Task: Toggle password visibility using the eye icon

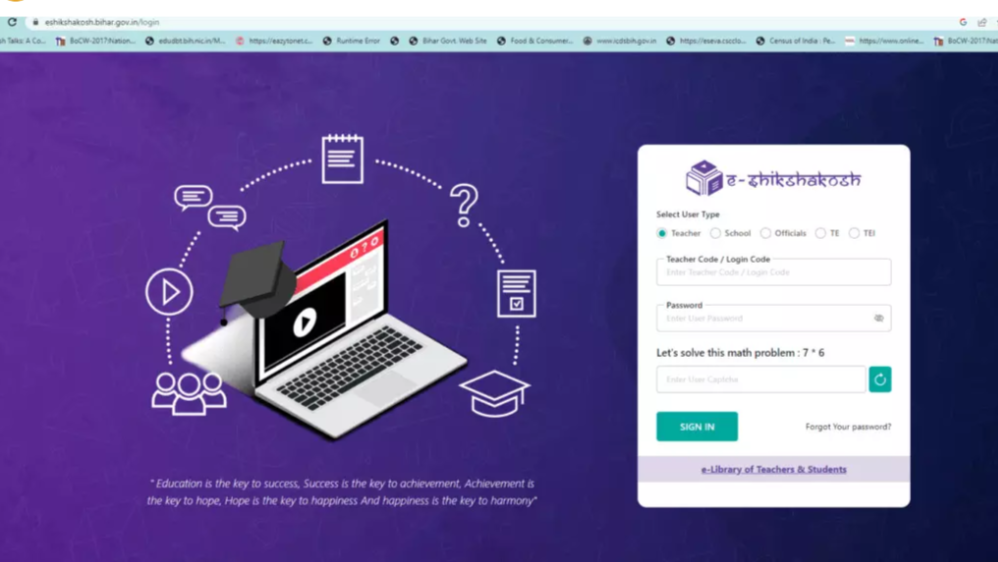Action: click(x=878, y=318)
